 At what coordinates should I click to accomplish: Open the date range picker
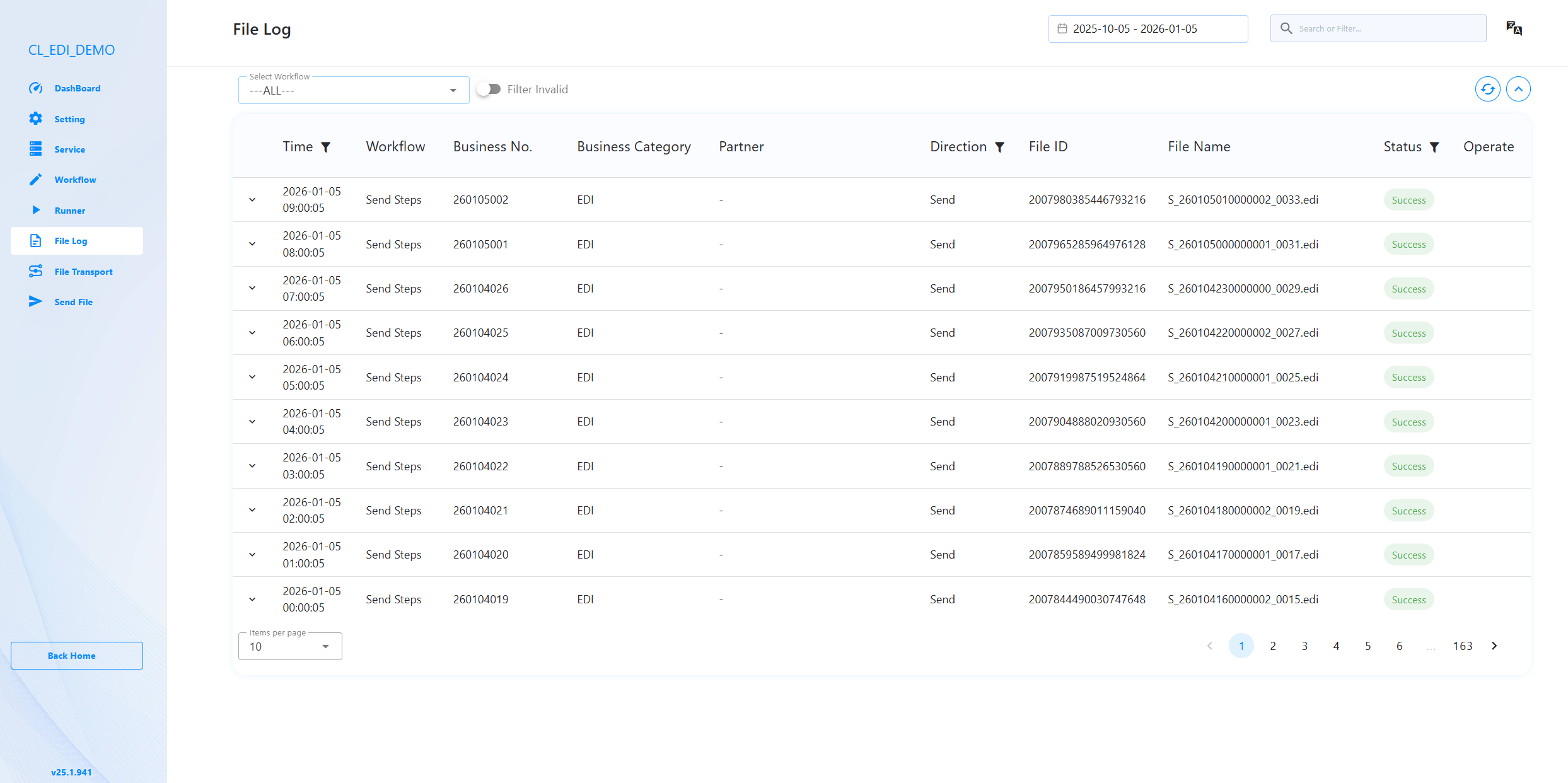1147,28
